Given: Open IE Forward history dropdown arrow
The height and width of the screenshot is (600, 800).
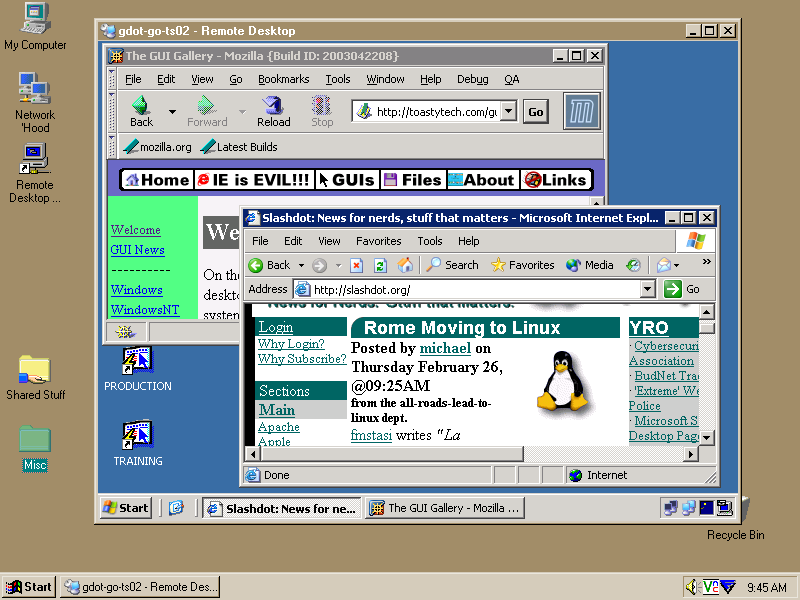Looking at the screenshot, I should 338,265.
